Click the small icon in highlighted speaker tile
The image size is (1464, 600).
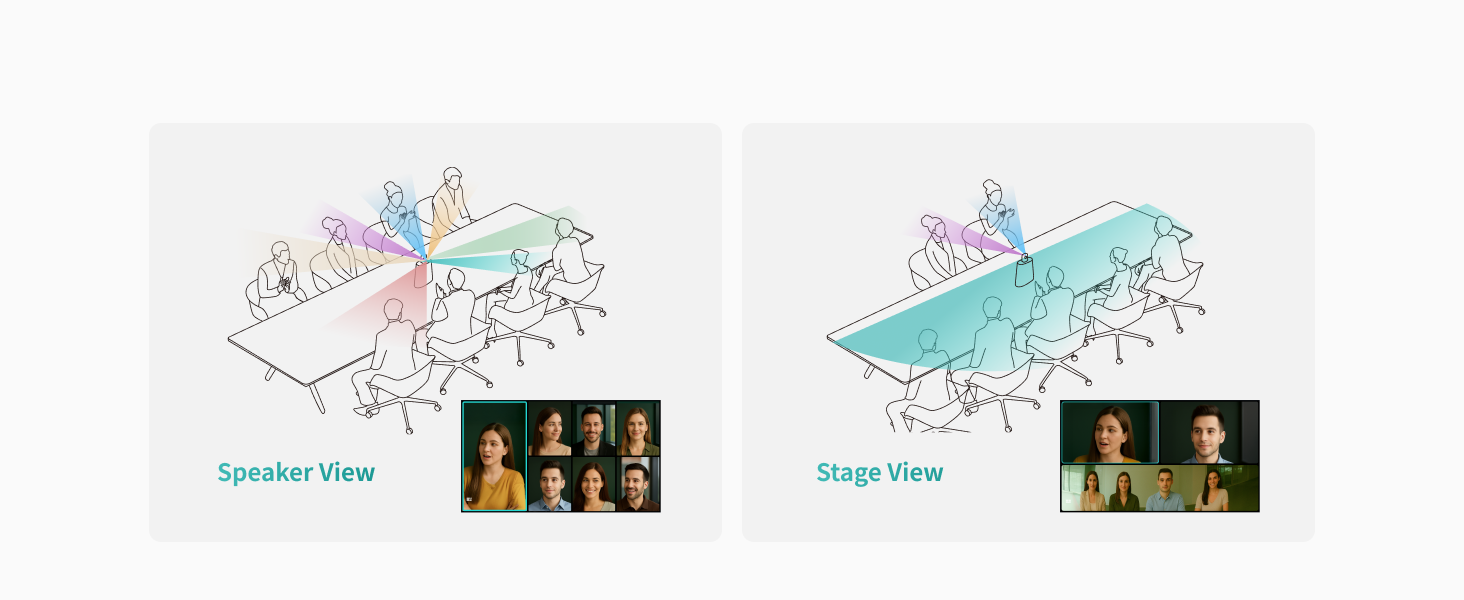point(469,498)
